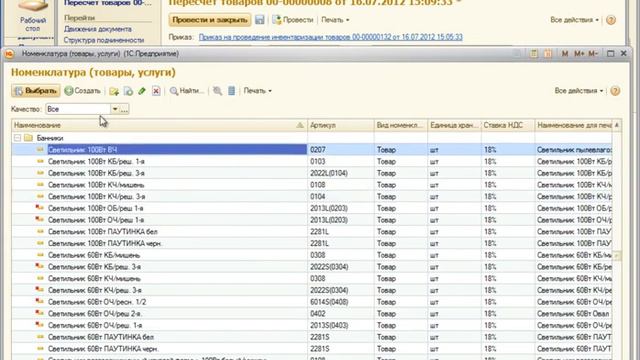Viewport: 640px width, 360px height.
Task: Click the Вид номенкл. column header
Action: coord(400,125)
